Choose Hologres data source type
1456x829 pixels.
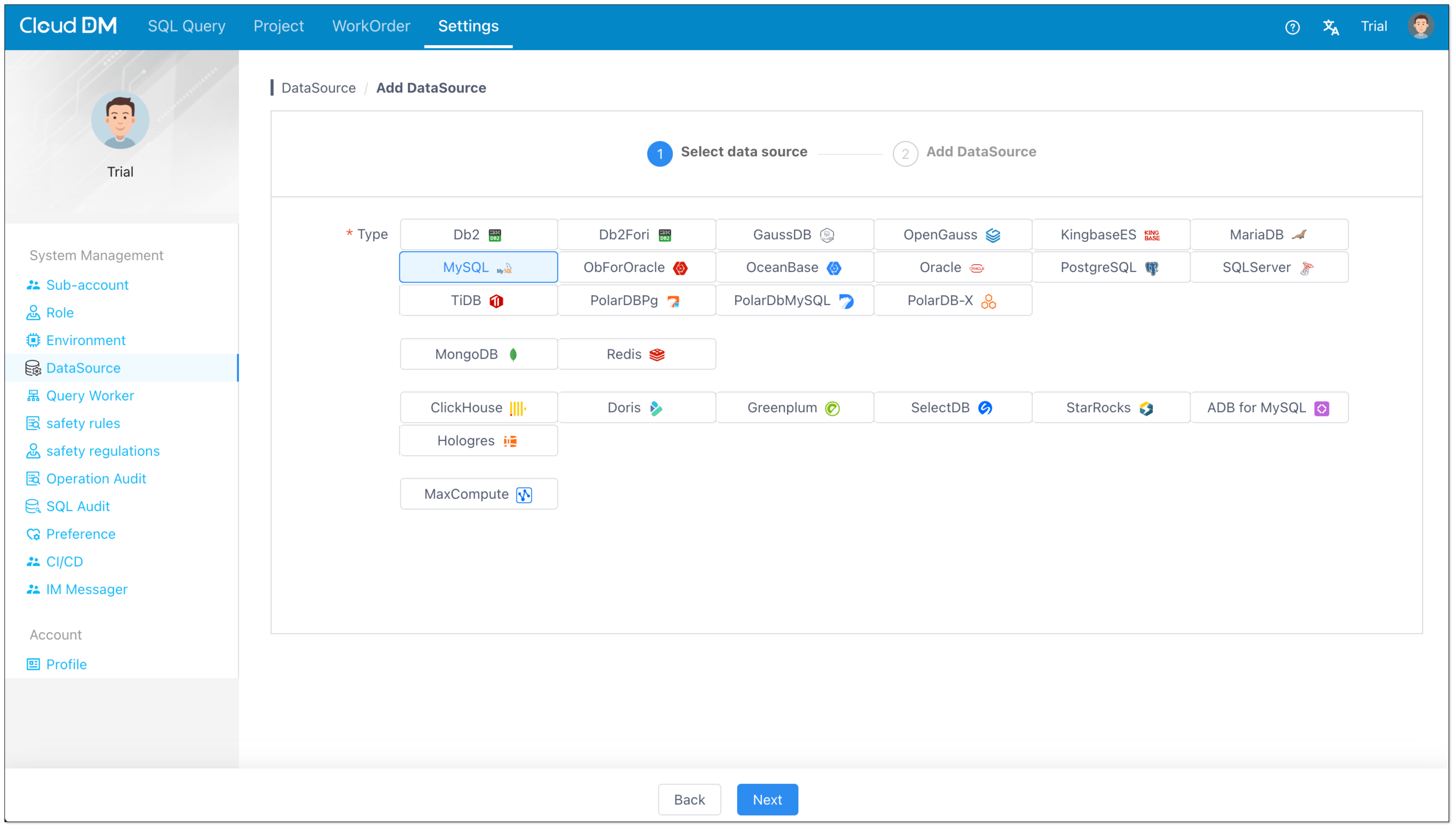[x=478, y=441]
